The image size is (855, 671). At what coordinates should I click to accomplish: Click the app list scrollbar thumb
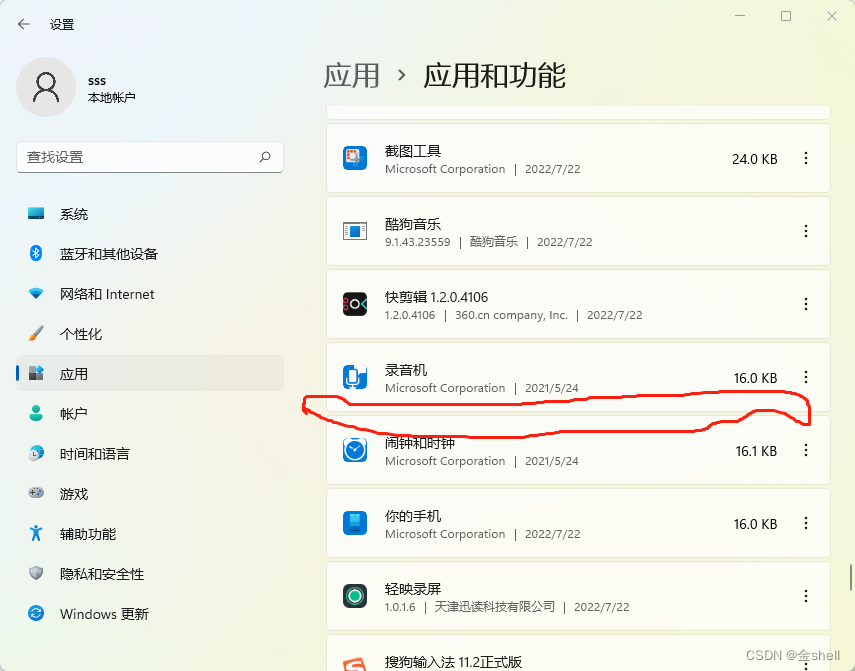coord(851,578)
